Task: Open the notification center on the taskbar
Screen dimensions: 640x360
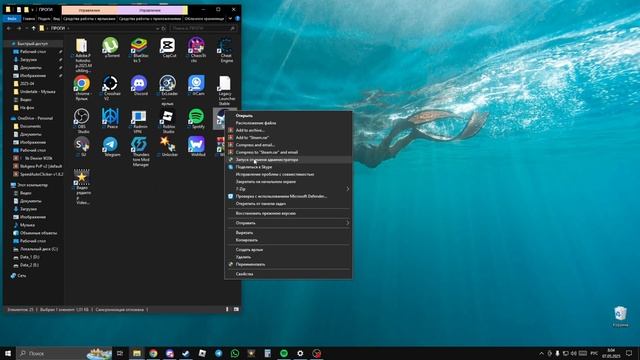Action: (629, 353)
